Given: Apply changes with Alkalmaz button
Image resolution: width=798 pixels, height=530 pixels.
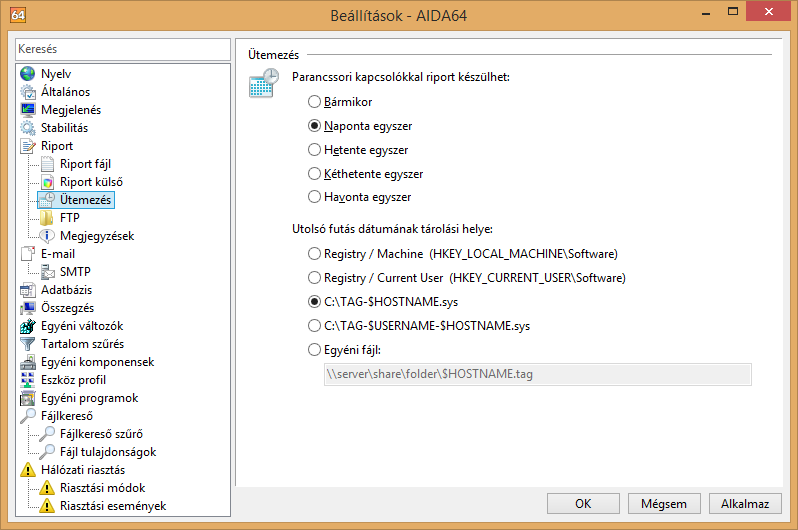Looking at the screenshot, I should click(x=745, y=504).
